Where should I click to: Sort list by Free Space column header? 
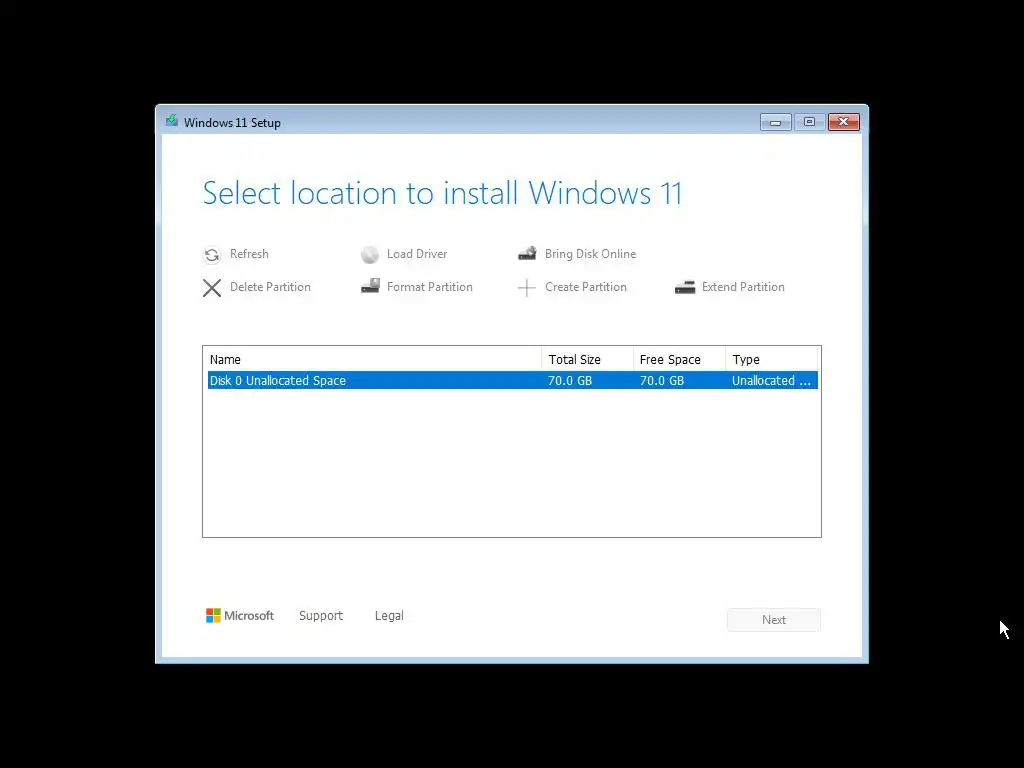click(679, 359)
